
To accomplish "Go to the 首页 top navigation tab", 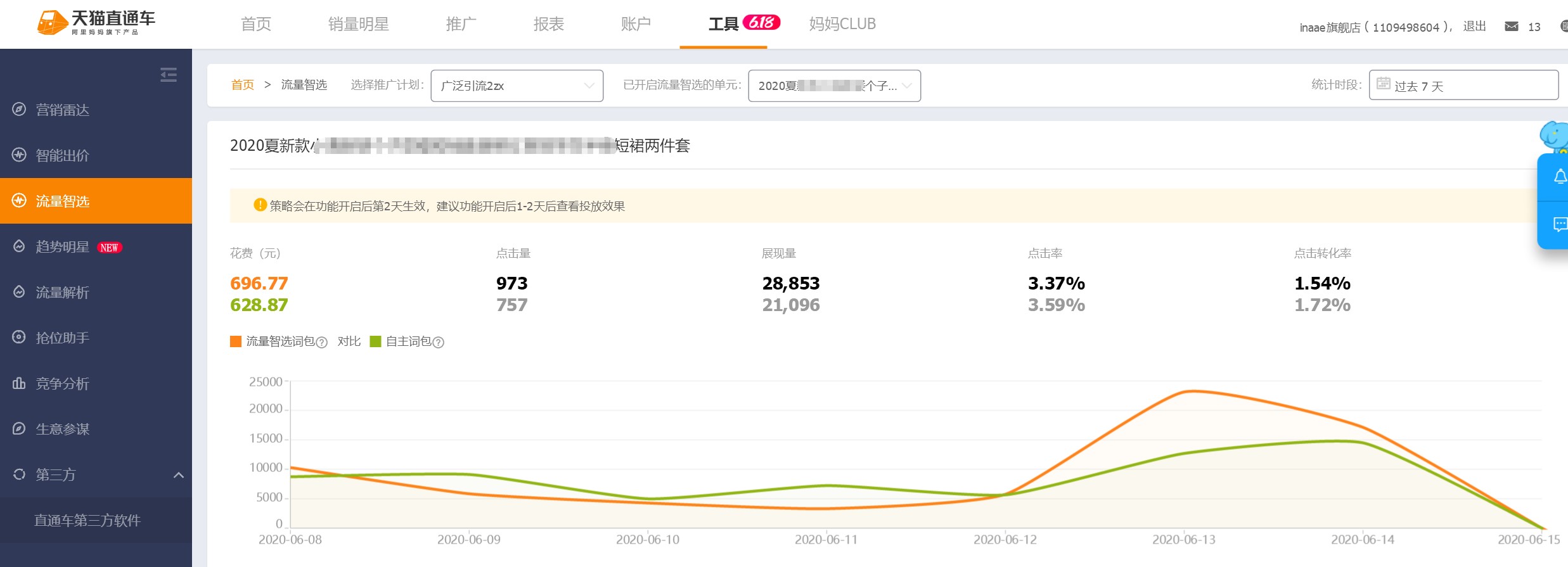I will (256, 24).
